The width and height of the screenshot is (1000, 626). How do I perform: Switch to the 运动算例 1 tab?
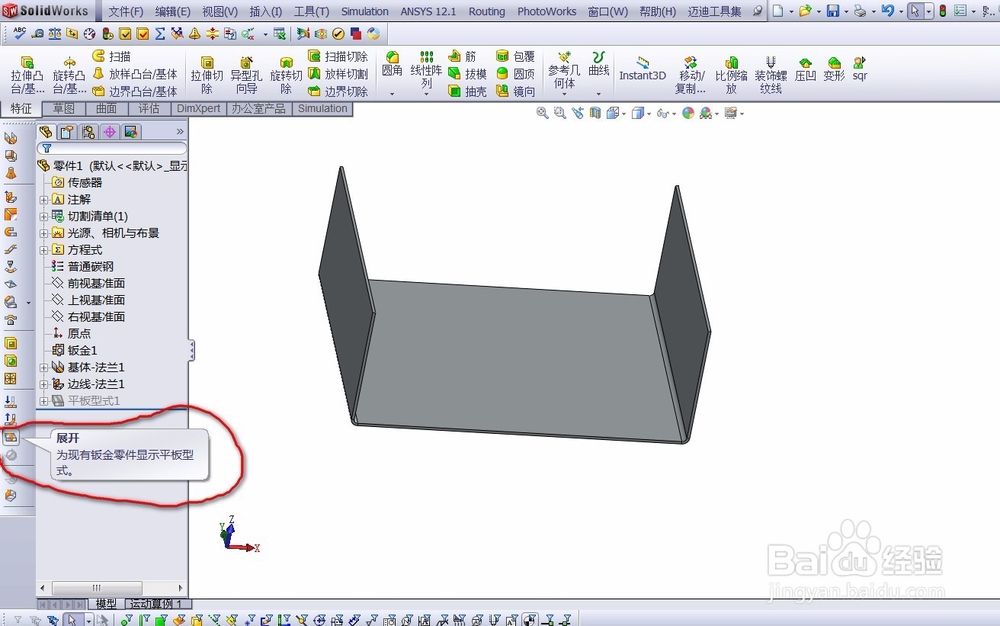(x=158, y=603)
